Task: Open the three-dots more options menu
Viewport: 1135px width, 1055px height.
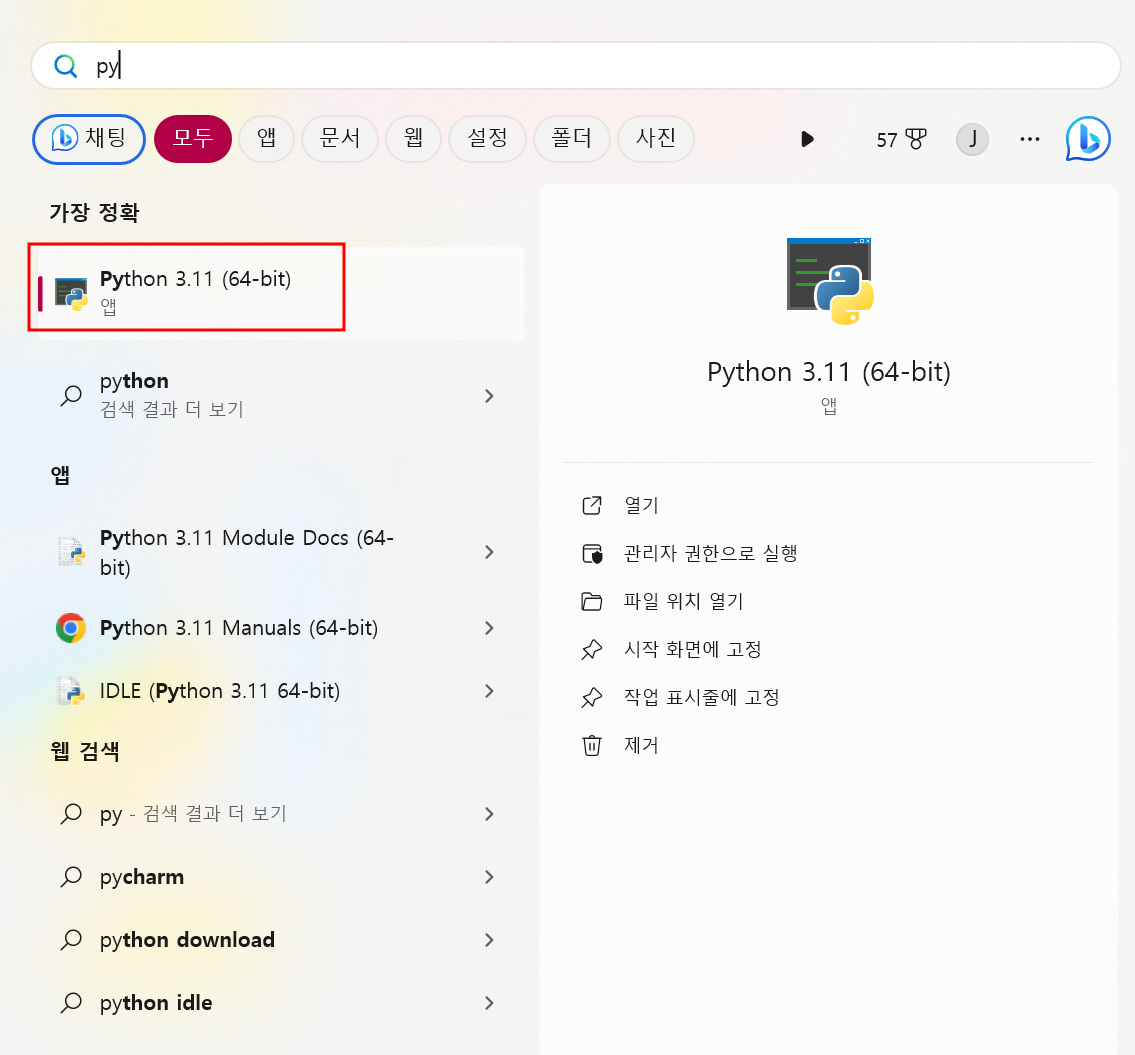Action: pos(1029,139)
